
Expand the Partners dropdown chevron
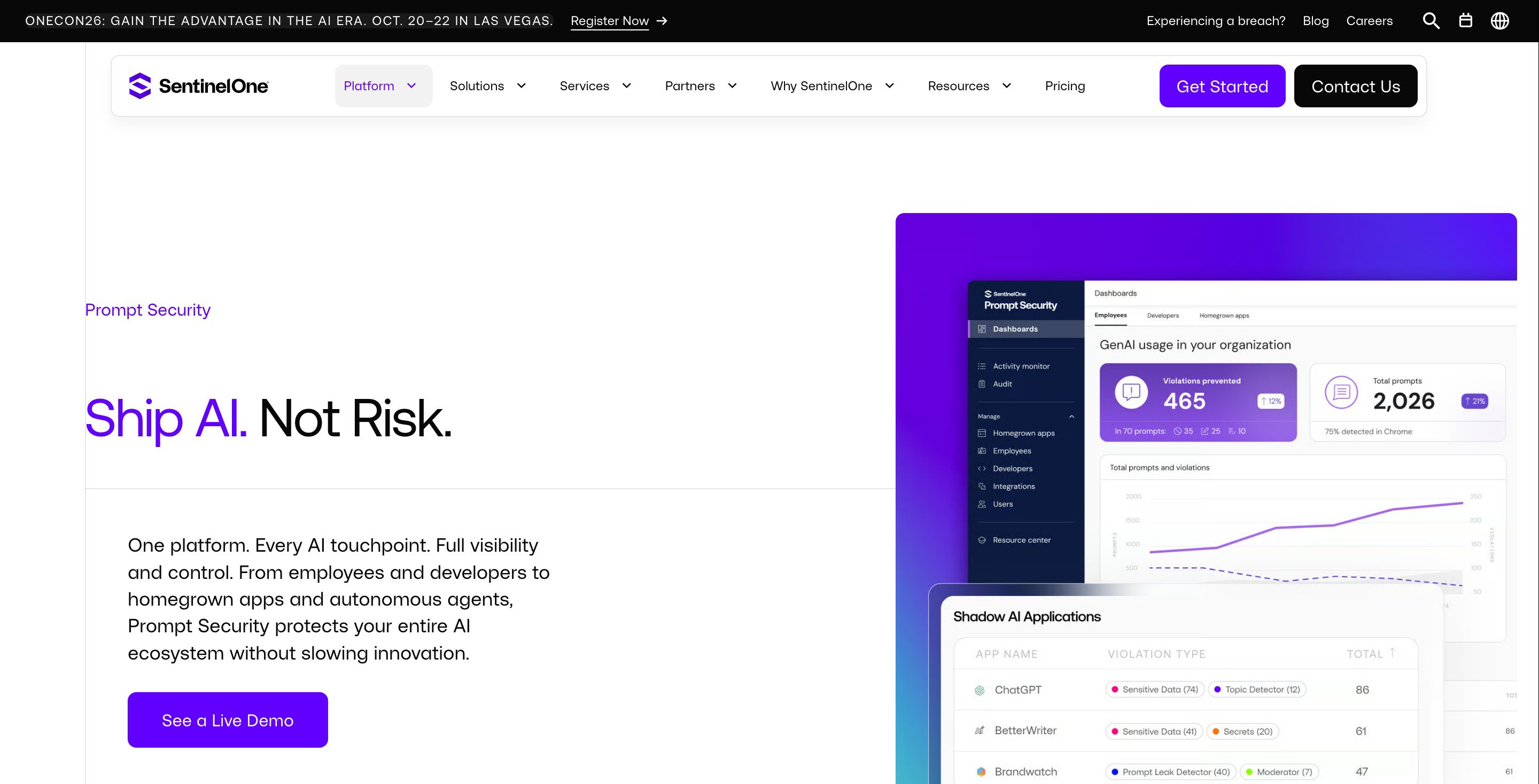[732, 86]
